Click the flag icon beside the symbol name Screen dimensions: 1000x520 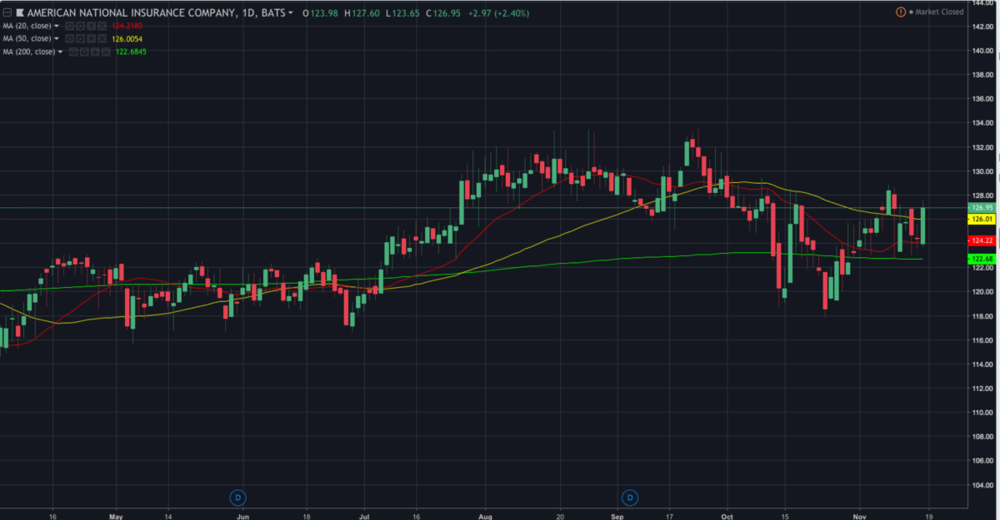click(21, 12)
